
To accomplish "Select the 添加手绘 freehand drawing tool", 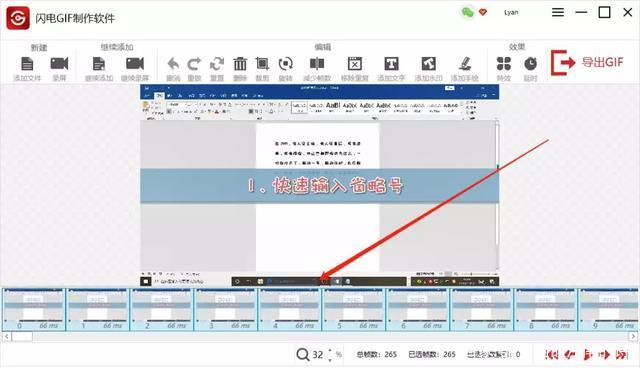I will pos(464,64).
